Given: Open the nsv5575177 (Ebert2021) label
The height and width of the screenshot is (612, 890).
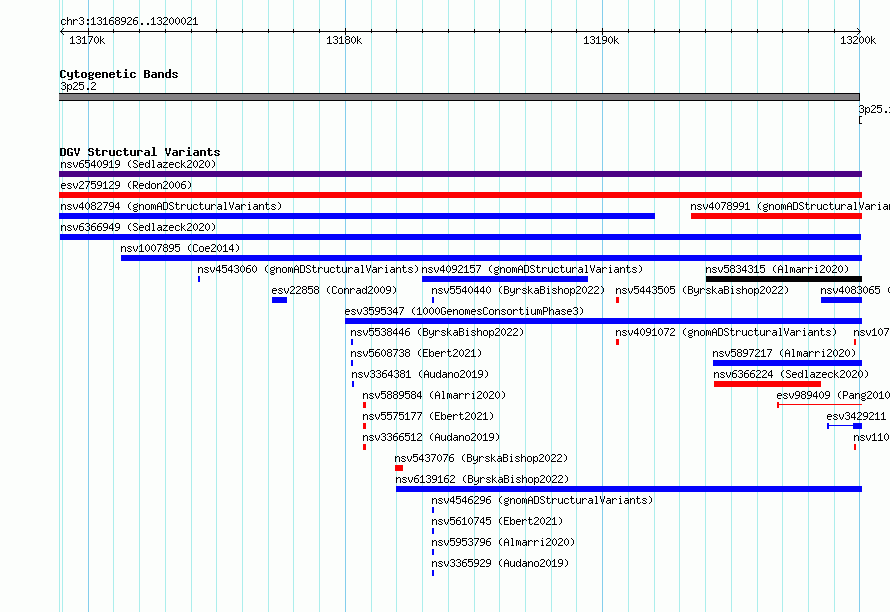Looking at the screenshot, I should point(428,416).
